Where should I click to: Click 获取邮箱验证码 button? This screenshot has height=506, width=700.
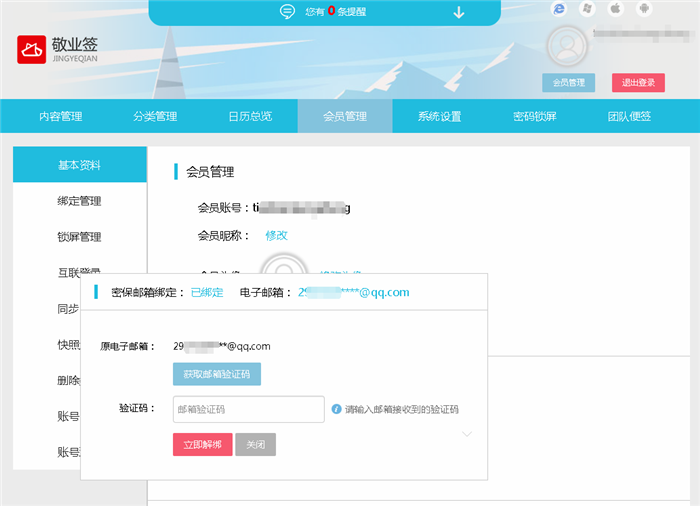click(217, 374)
